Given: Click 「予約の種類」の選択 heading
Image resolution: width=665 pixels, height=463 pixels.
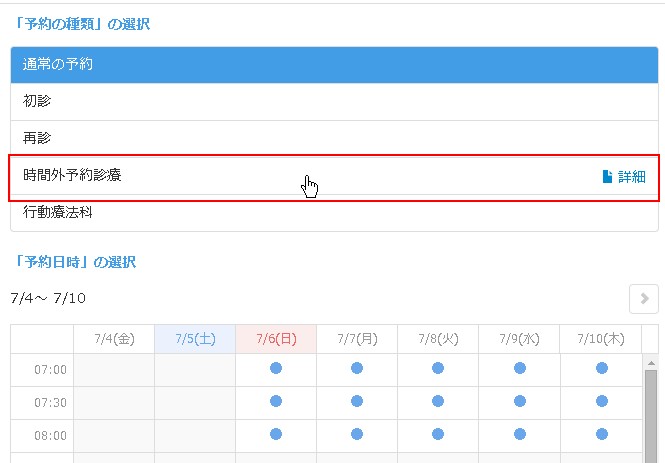Looking at the screenshot, I should (x=81, y=24).
